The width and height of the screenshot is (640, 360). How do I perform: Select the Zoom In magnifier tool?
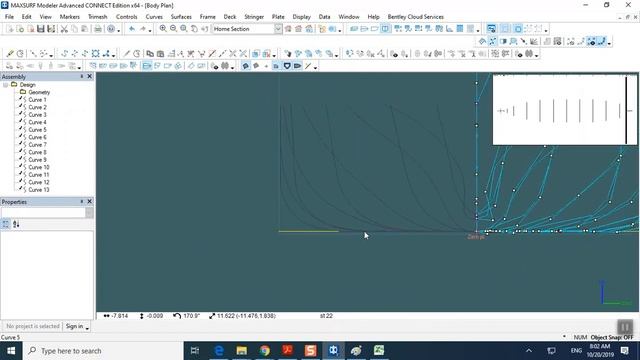click(163, 29)
